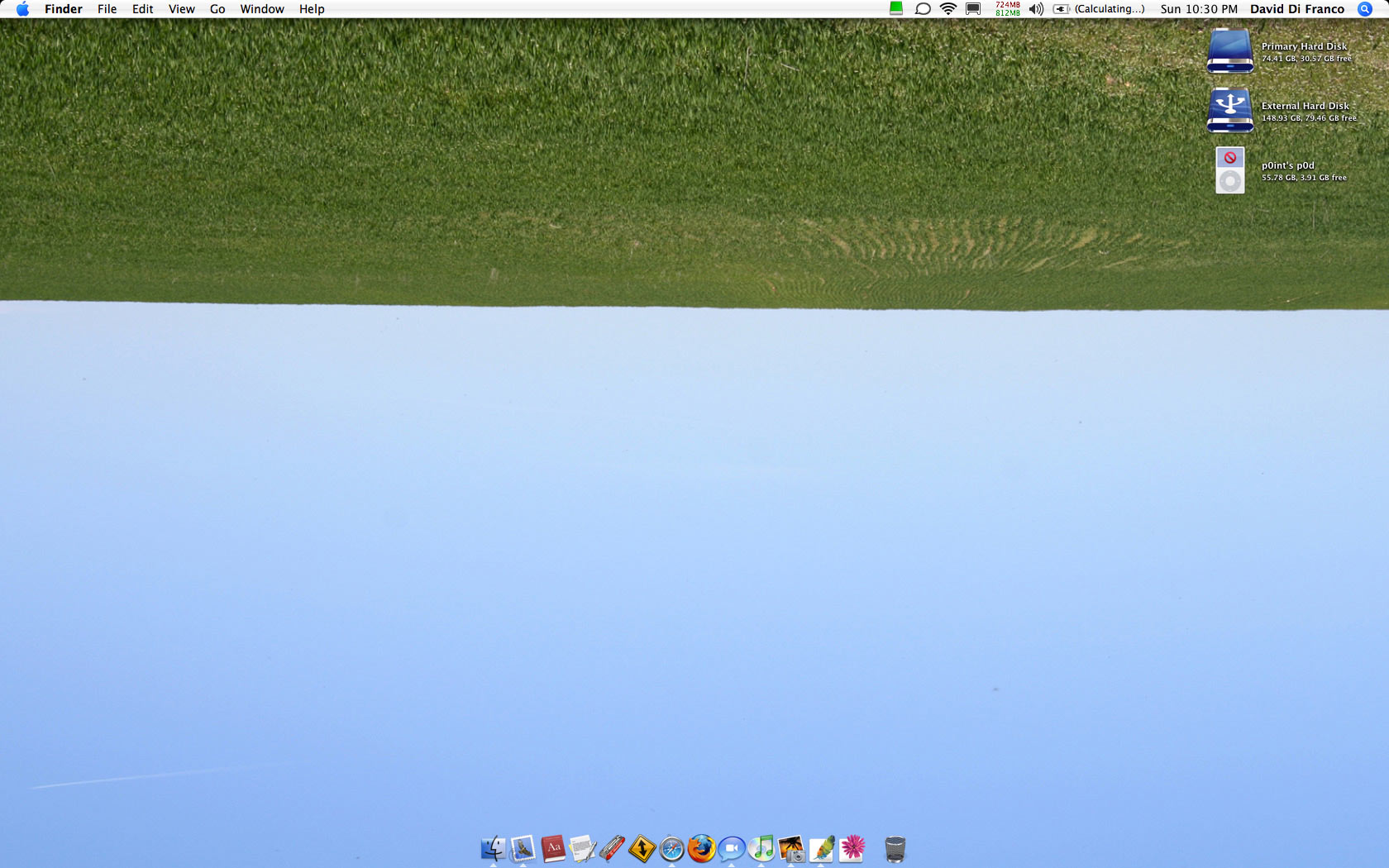Viewport: 1389px width, 868px height.
Task: Open iPhoto from the Dock
Action: [791, 848]
